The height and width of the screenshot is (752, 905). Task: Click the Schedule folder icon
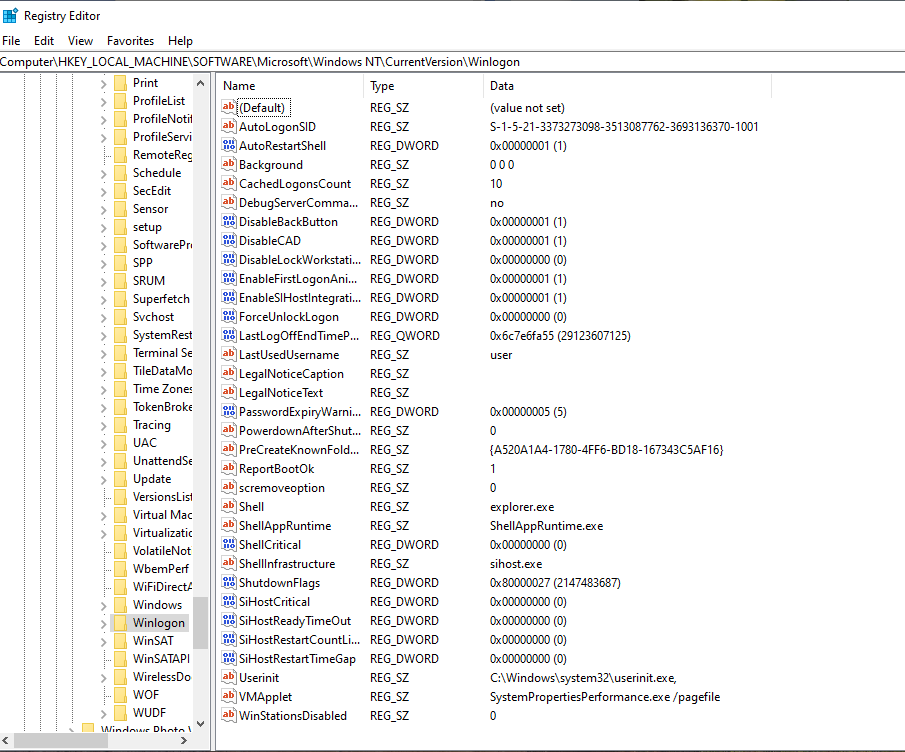tap(121, 173)
